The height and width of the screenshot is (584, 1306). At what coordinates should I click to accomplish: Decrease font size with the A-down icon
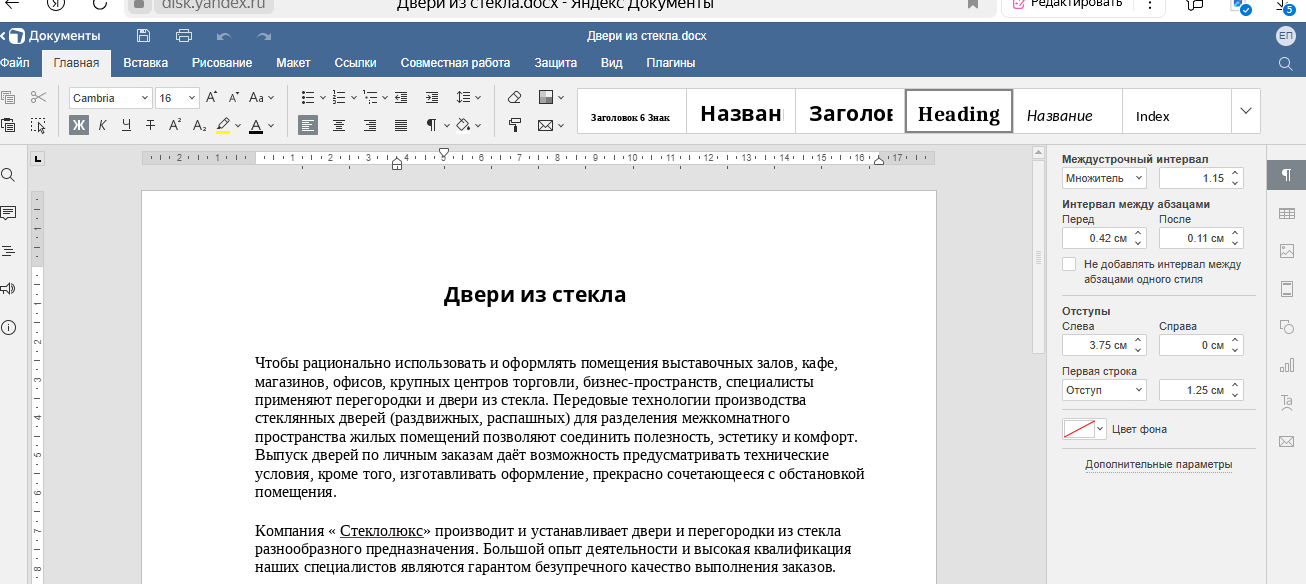(234, 97)
